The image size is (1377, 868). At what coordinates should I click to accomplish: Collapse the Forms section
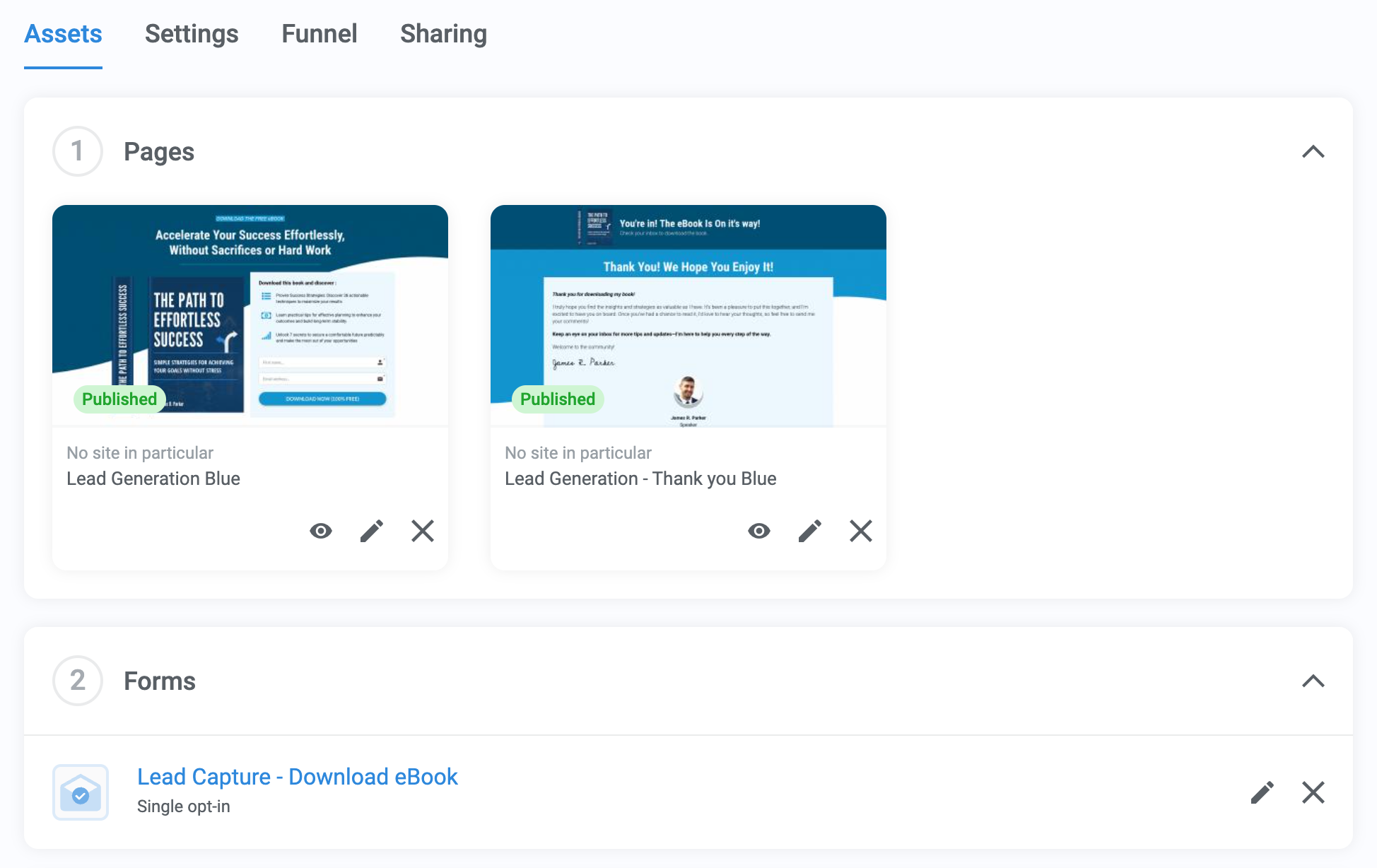tap(1313, 681)
